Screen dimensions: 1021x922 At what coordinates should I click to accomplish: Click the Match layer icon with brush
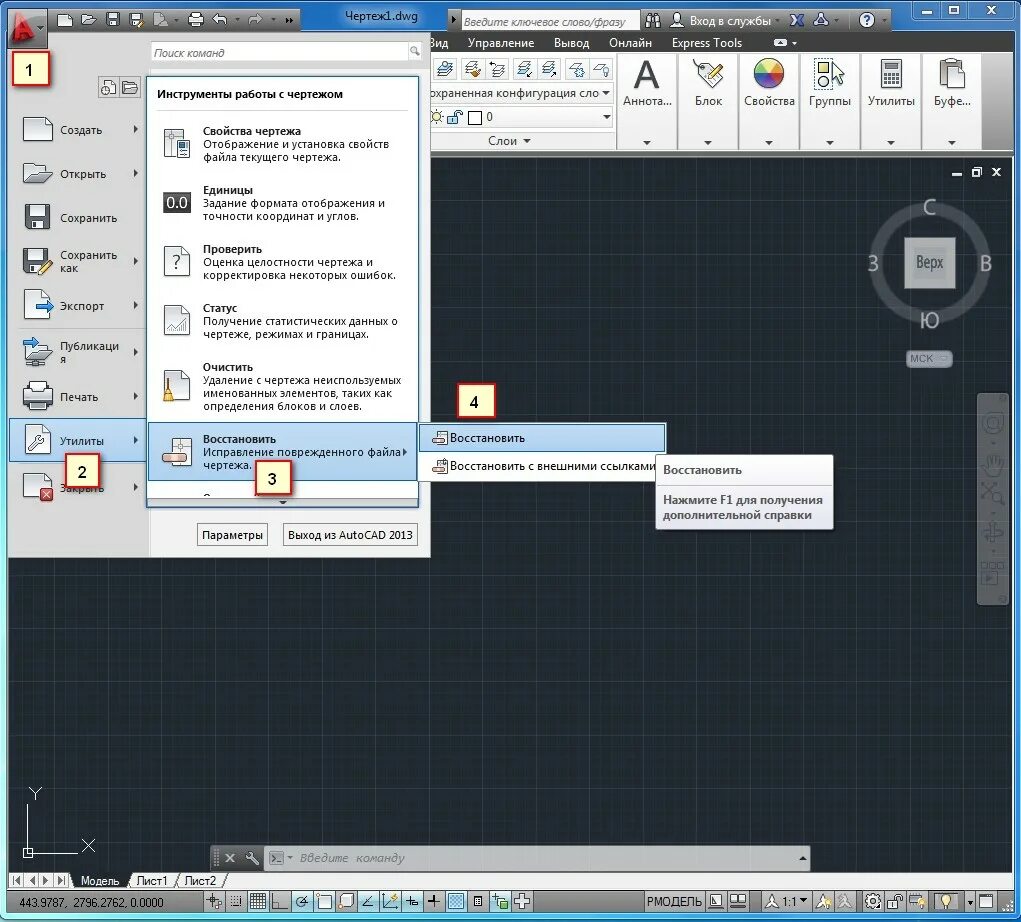(473, 68)
